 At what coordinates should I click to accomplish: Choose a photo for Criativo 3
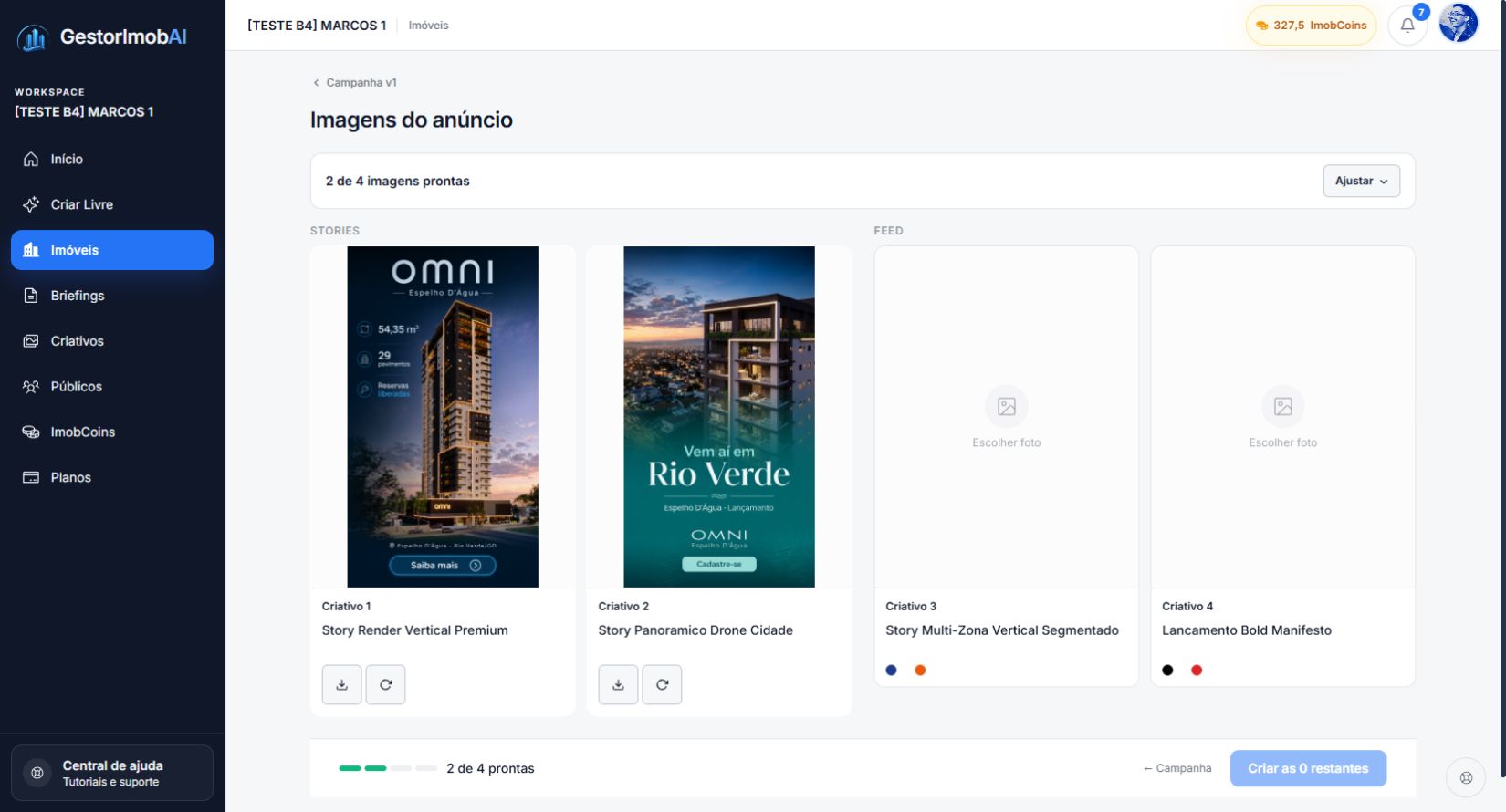pos(1007,417)
